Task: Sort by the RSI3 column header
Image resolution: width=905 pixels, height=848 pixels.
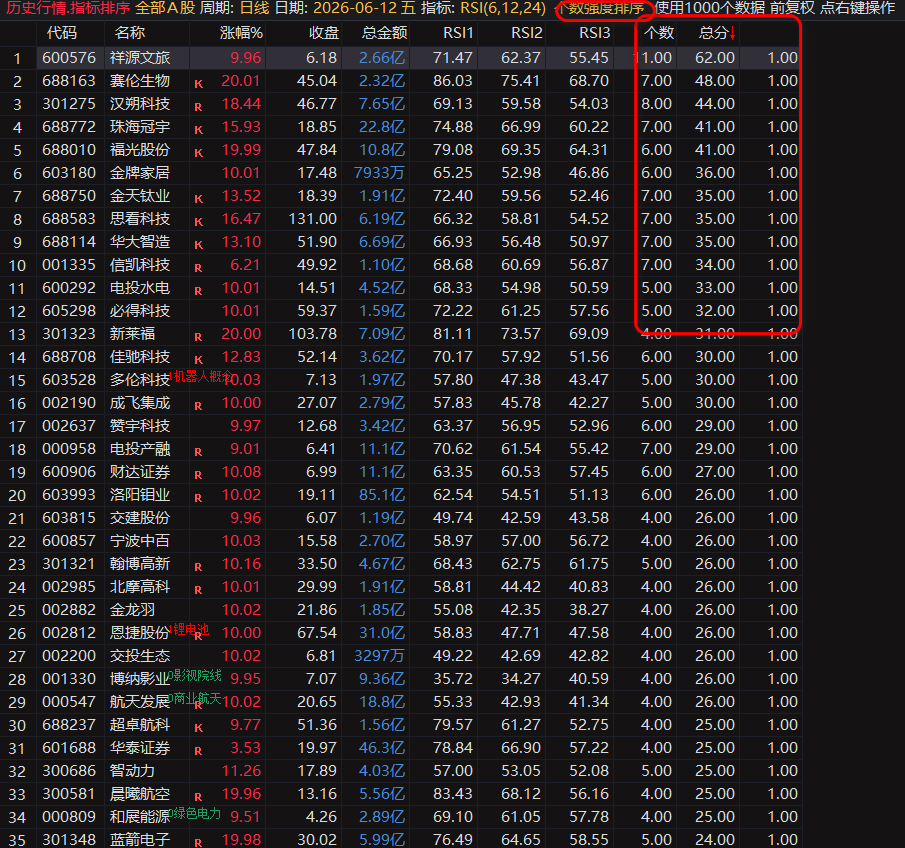Action: pos(594,33)
